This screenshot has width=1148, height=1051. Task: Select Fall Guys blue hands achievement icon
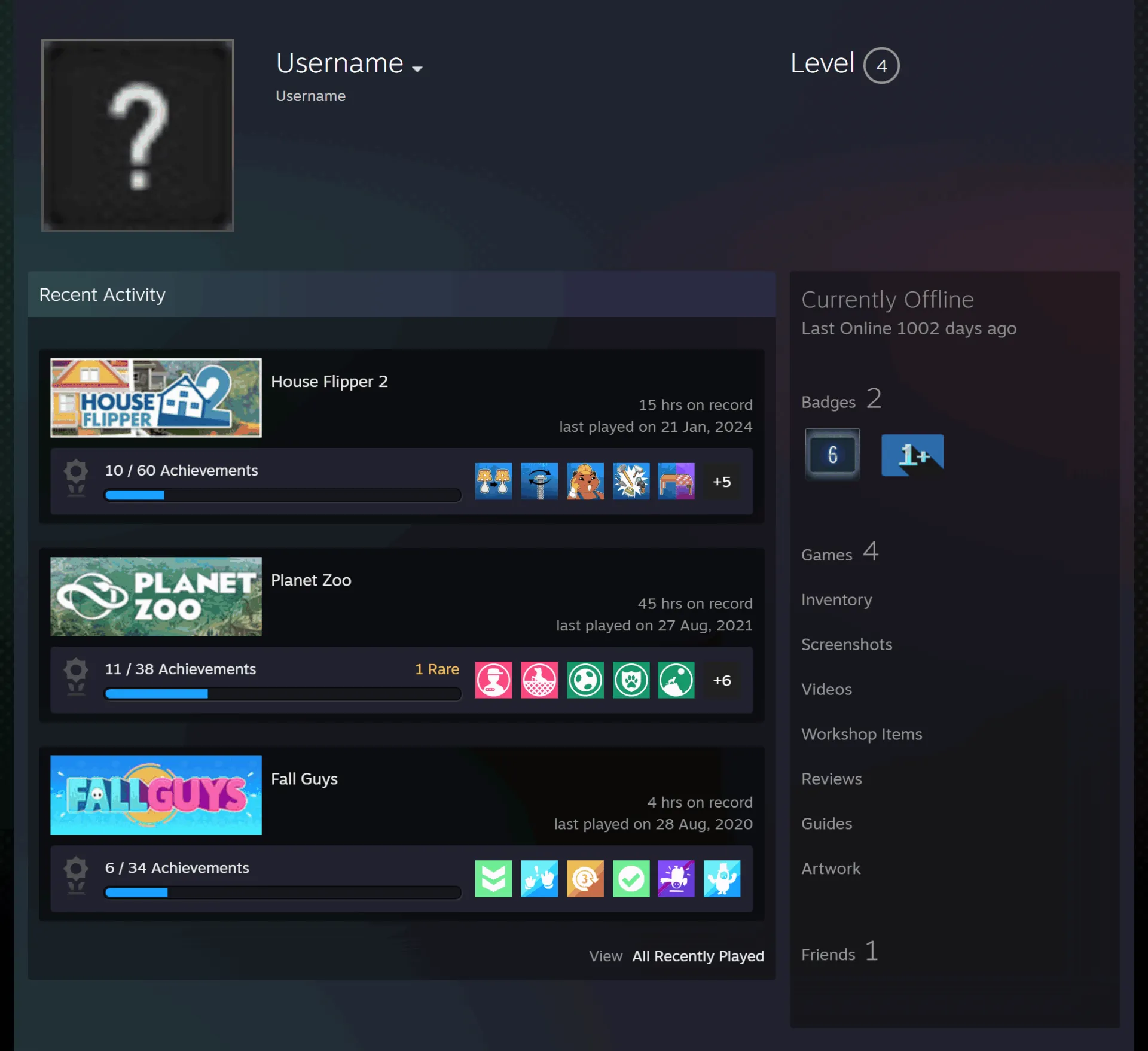pyautogui.click(x=539, y=878)
